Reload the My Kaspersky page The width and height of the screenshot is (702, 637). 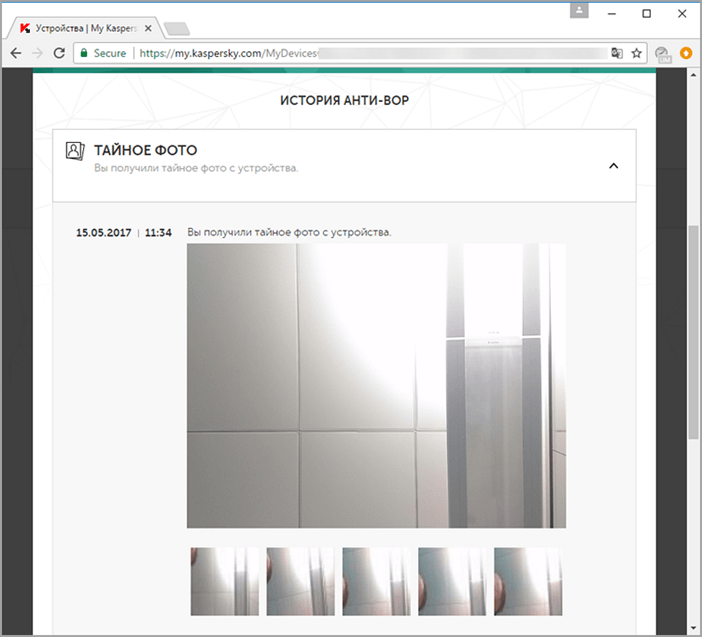point(59,53)
